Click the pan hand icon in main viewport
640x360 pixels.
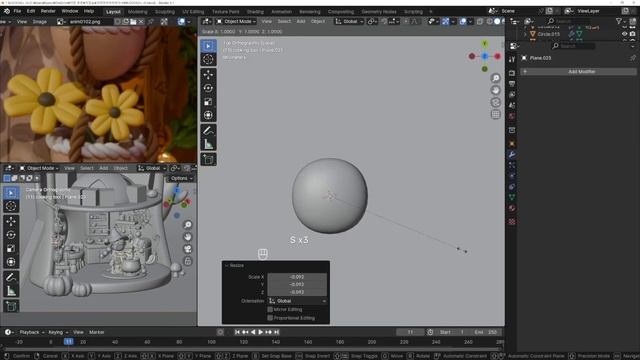coord(496,90)
